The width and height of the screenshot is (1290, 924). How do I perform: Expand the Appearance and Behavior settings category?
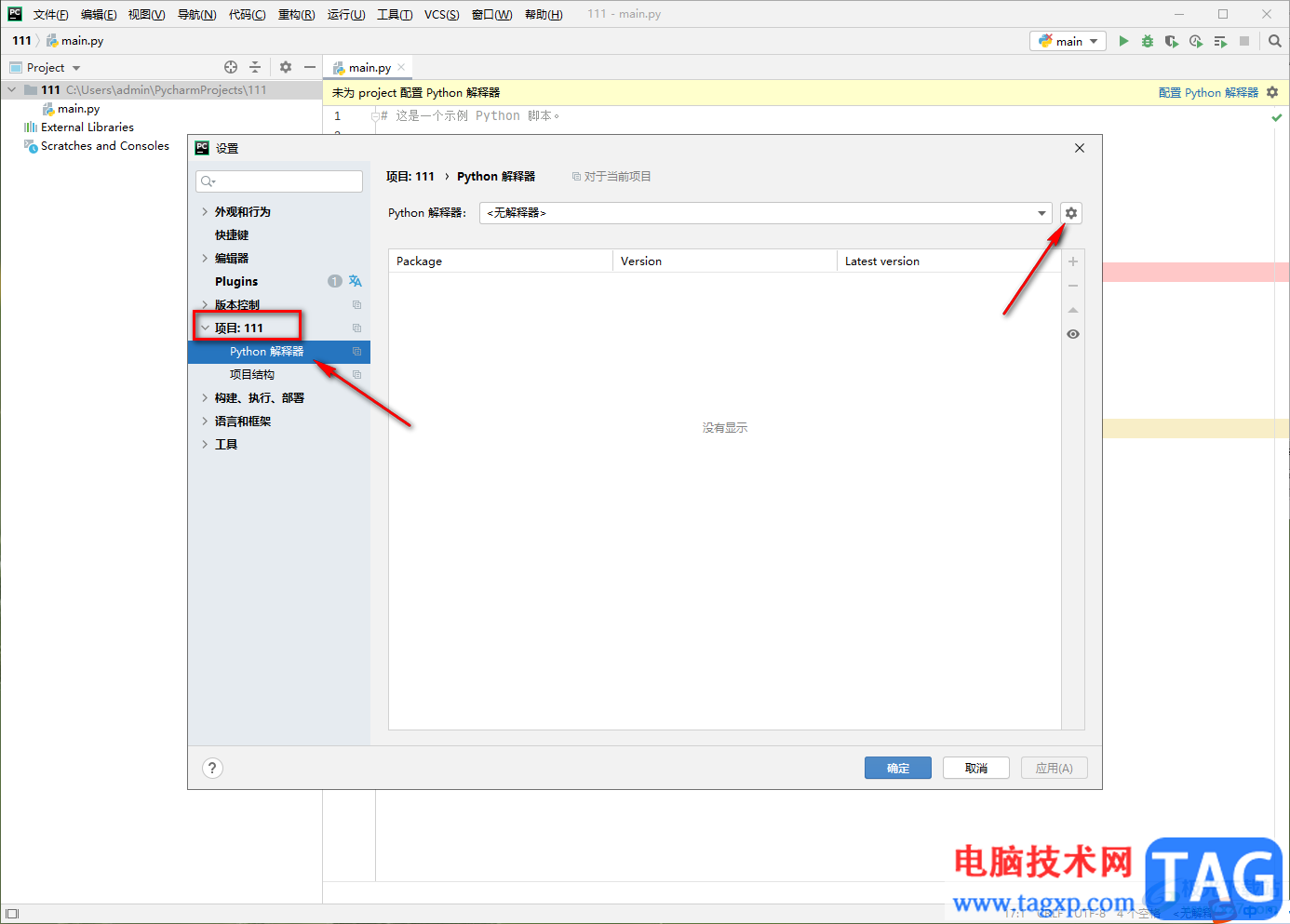pyautogui.click(x=205, y=211)
